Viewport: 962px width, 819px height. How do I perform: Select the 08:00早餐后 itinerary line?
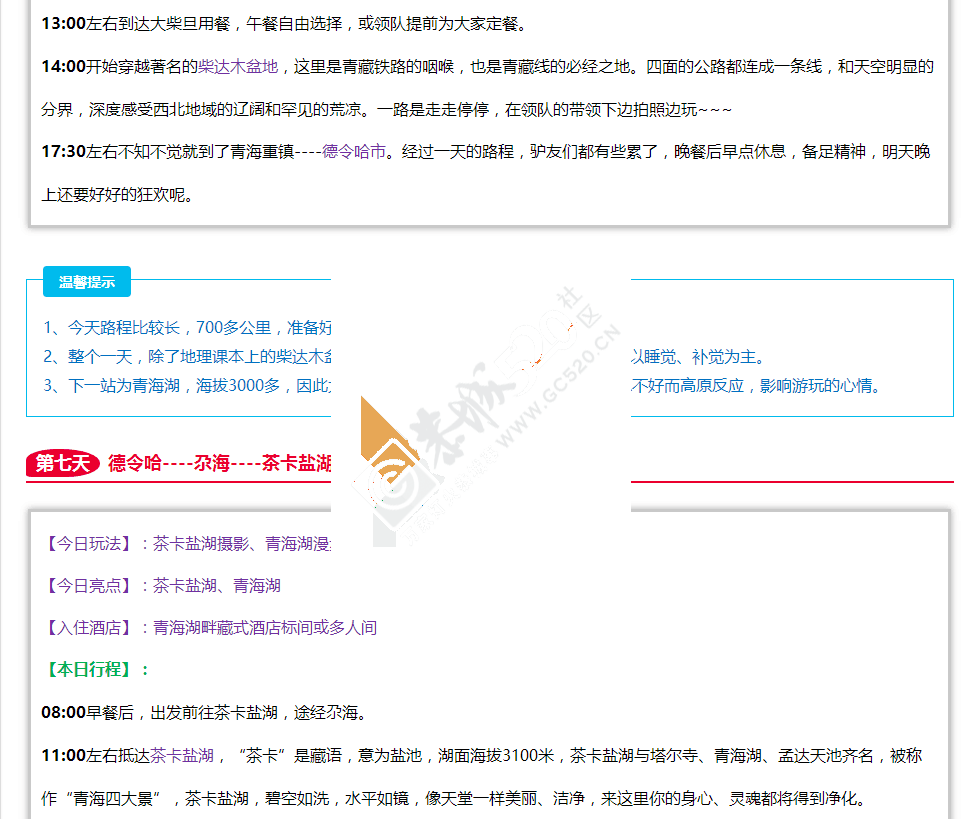point(204,712)
